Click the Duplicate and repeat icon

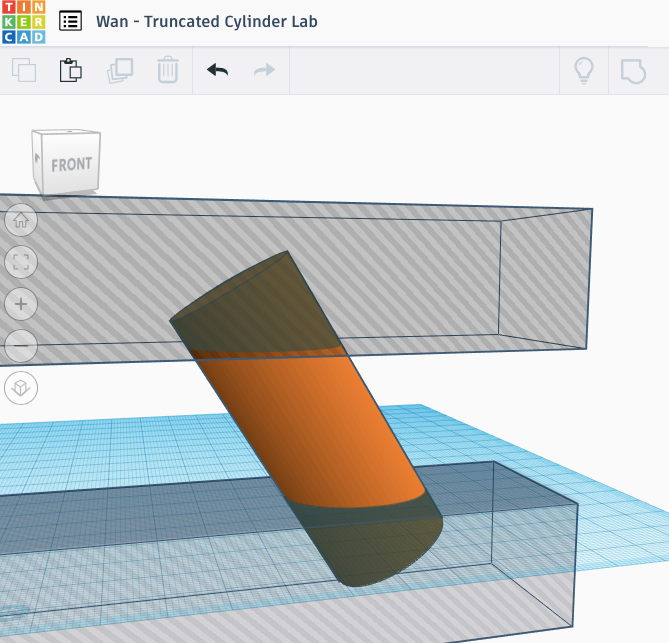(x=120, y=70)
